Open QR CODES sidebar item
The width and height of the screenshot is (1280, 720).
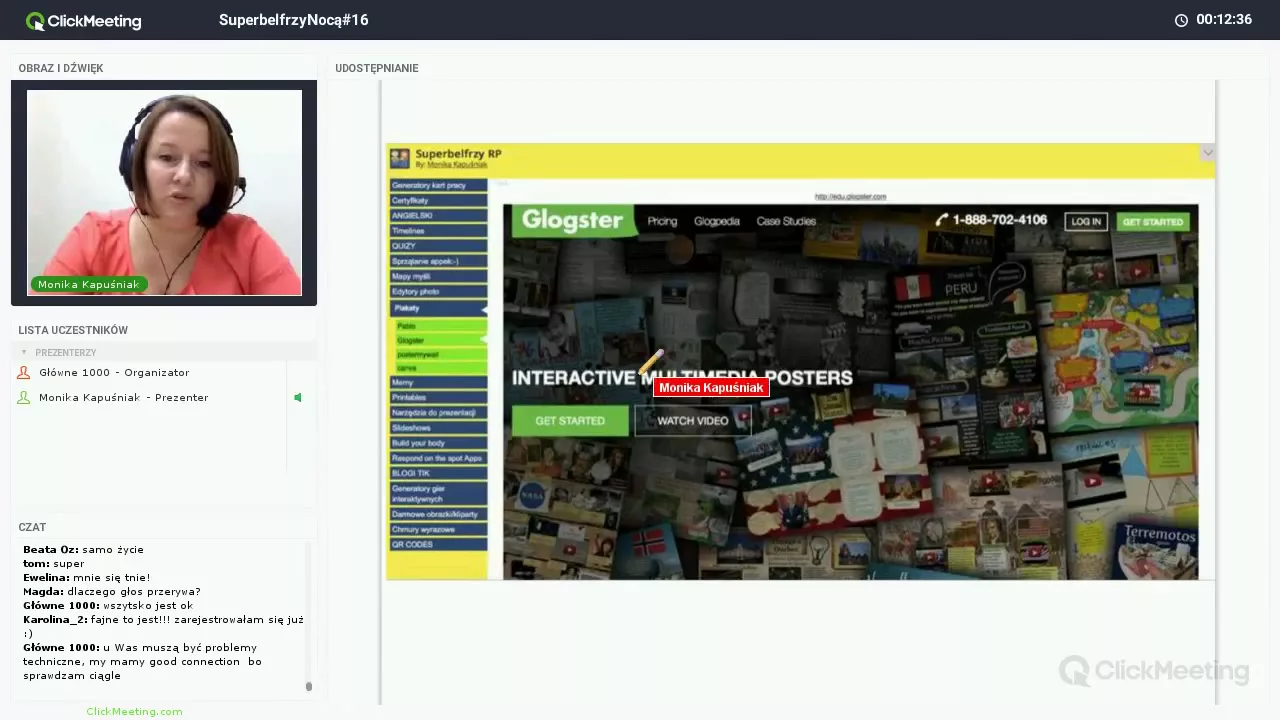(x=439, y=544)
